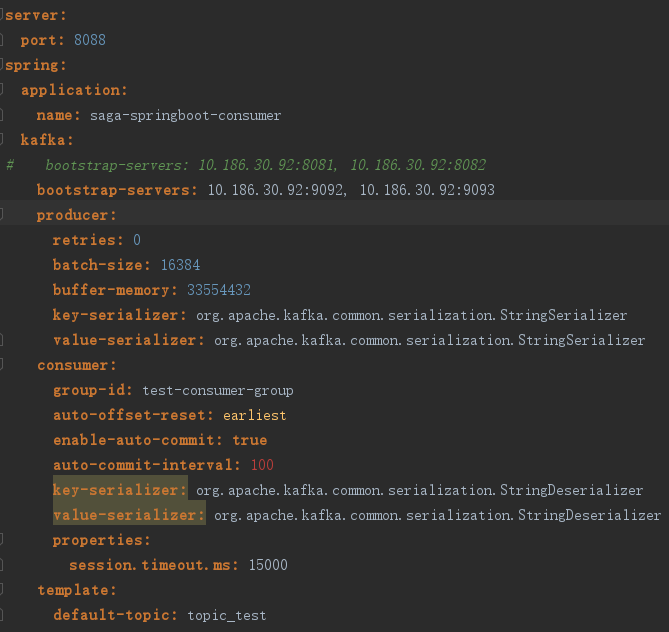Click the session.timeout.ms value 15000
The image size is (669, 632).
pos(268,565)
